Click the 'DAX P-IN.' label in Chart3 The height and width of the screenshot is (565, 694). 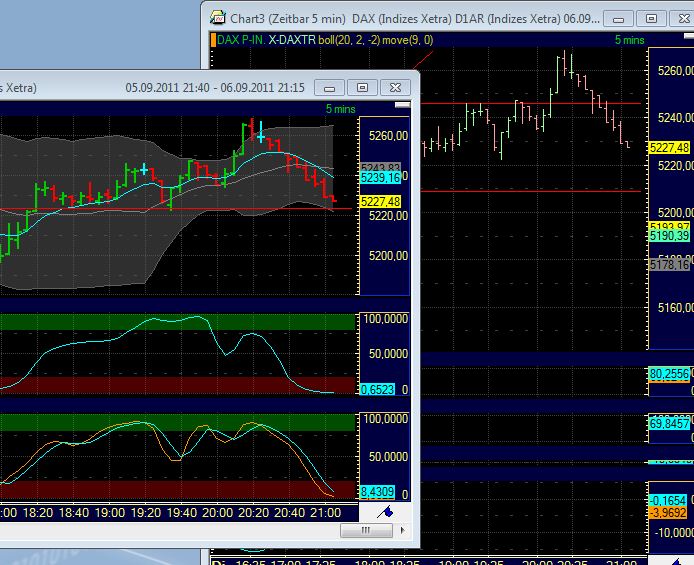241,40
